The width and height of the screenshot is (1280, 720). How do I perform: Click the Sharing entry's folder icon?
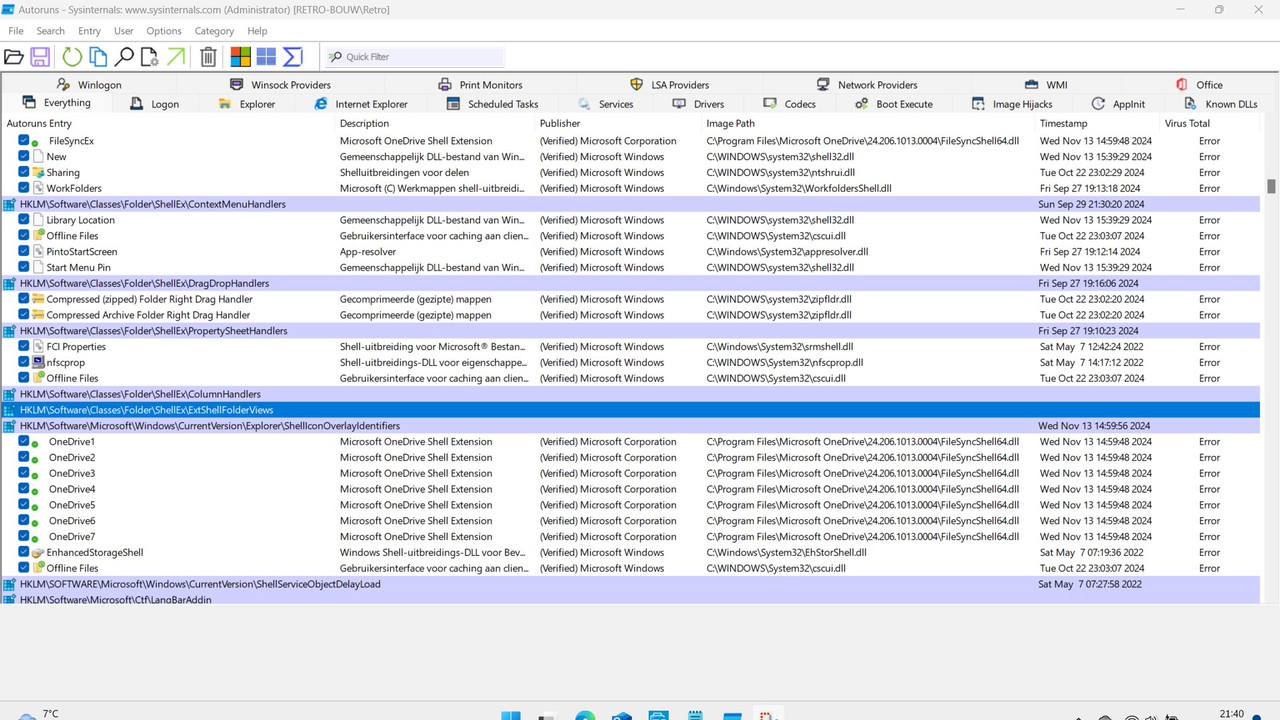pyautogui.click(x=38, y=172)
